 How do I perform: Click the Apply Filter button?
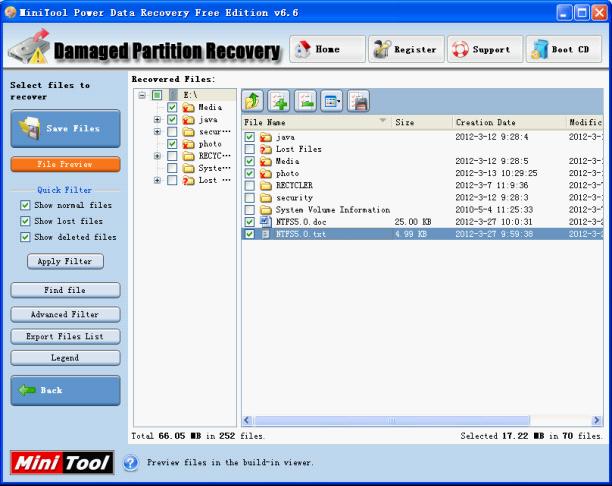click(66, 261)
